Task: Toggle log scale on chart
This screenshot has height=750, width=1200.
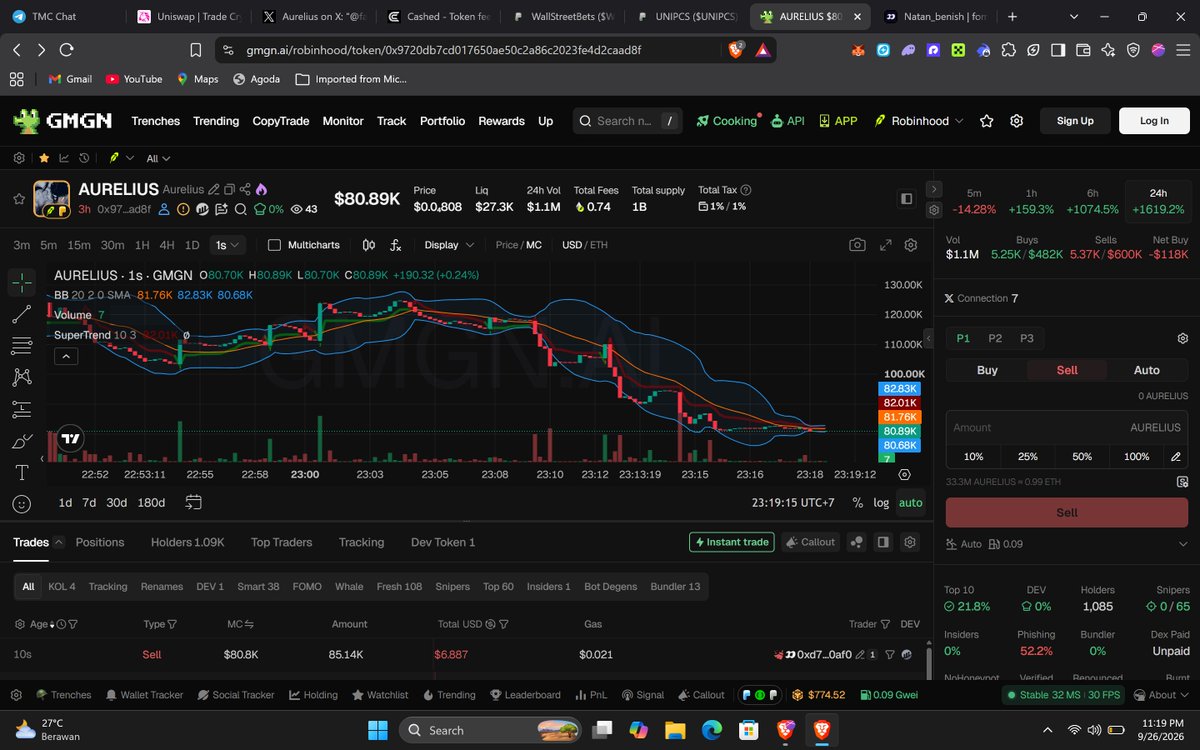Action: [881, 503]
